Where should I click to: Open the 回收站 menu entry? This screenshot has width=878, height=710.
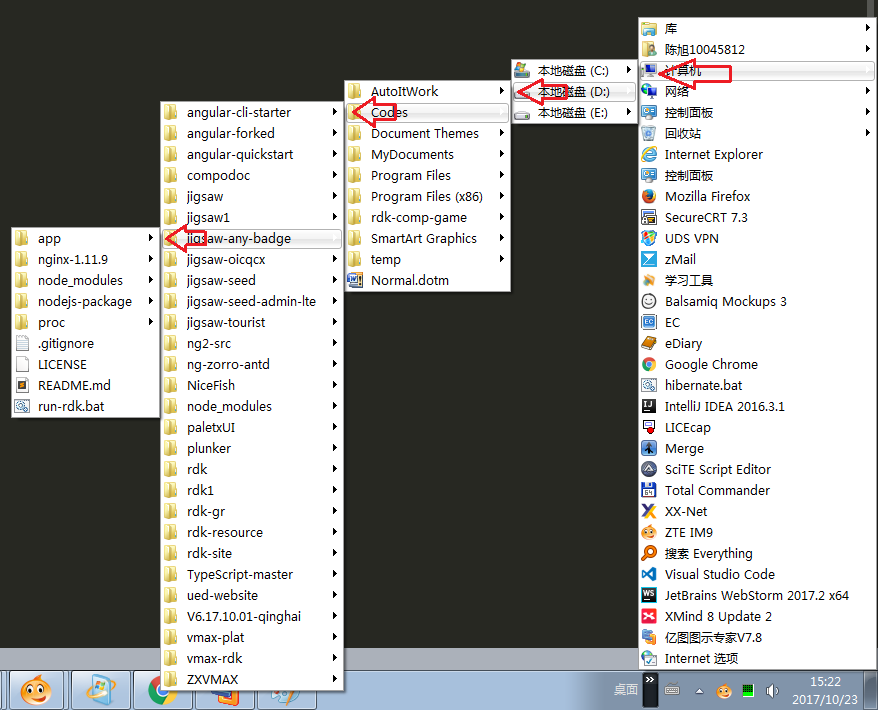pyautogui.click(x=756, y=133)
